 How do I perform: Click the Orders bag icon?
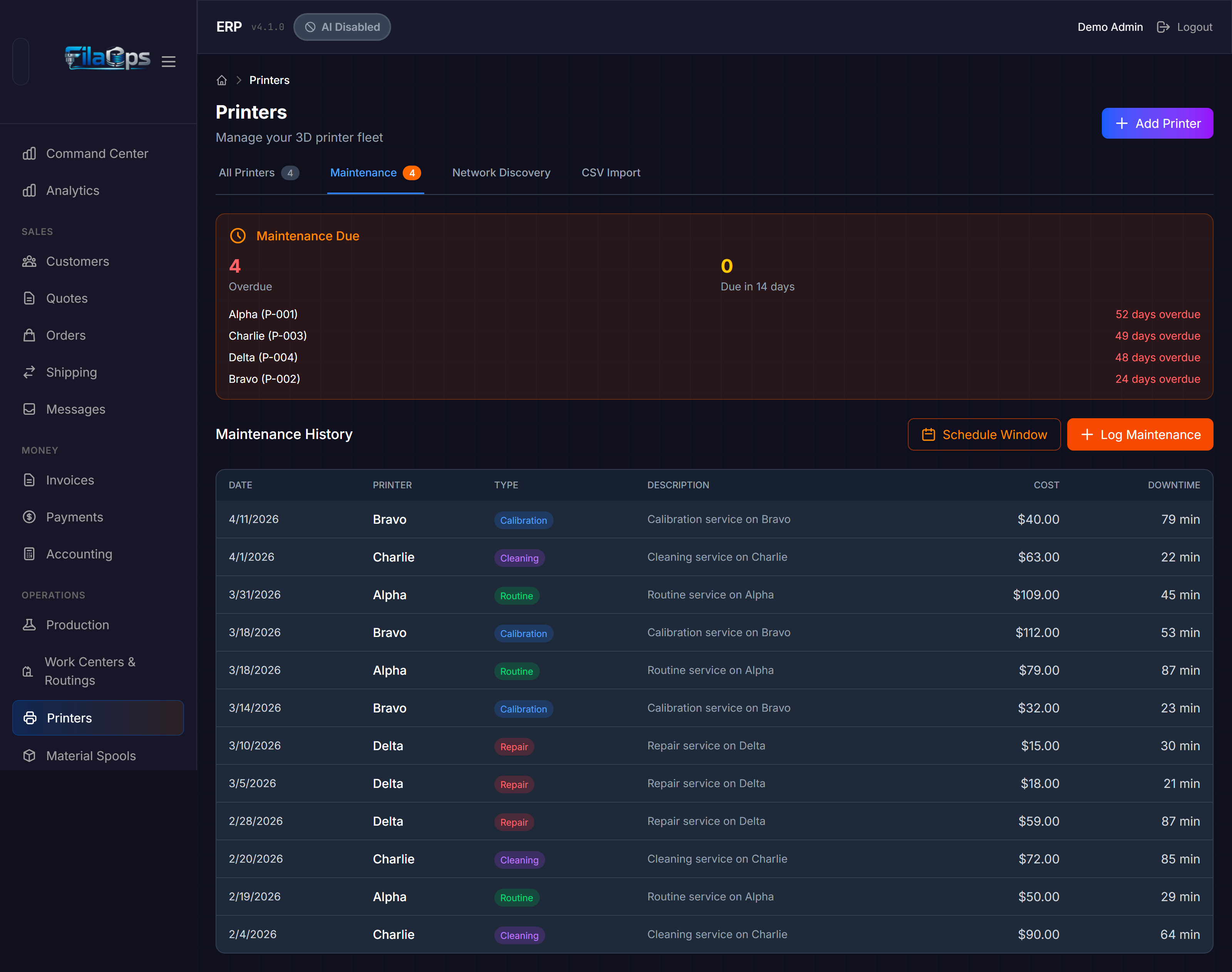pyautogui.click(x=29, y=335)
